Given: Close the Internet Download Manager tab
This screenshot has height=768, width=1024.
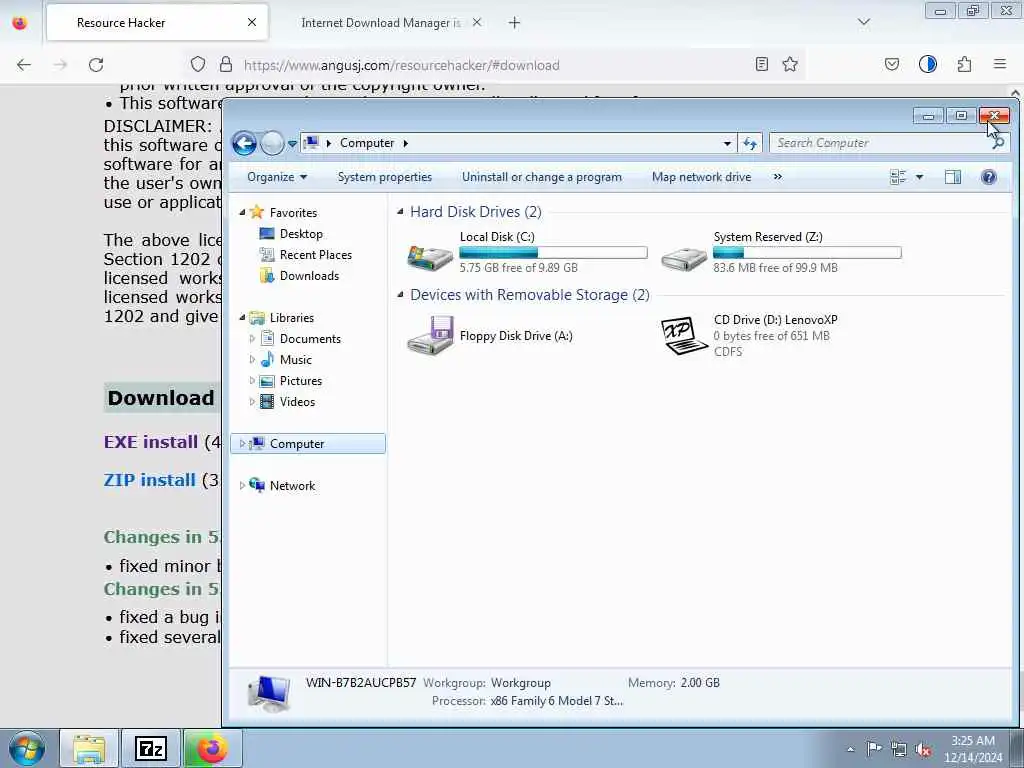Looking at the screenshot, I should [x=477, y=23].
